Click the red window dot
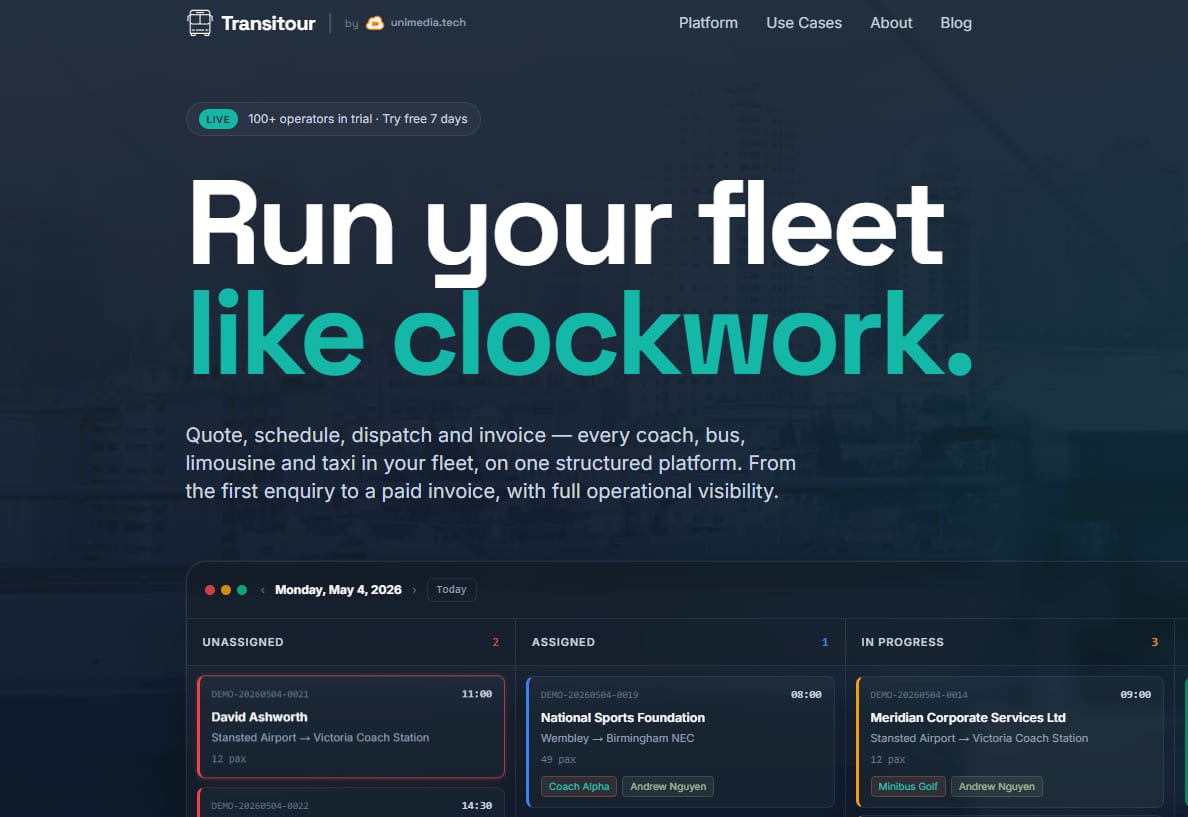This screenshot has width=1188, height=817. pos(210,590)
